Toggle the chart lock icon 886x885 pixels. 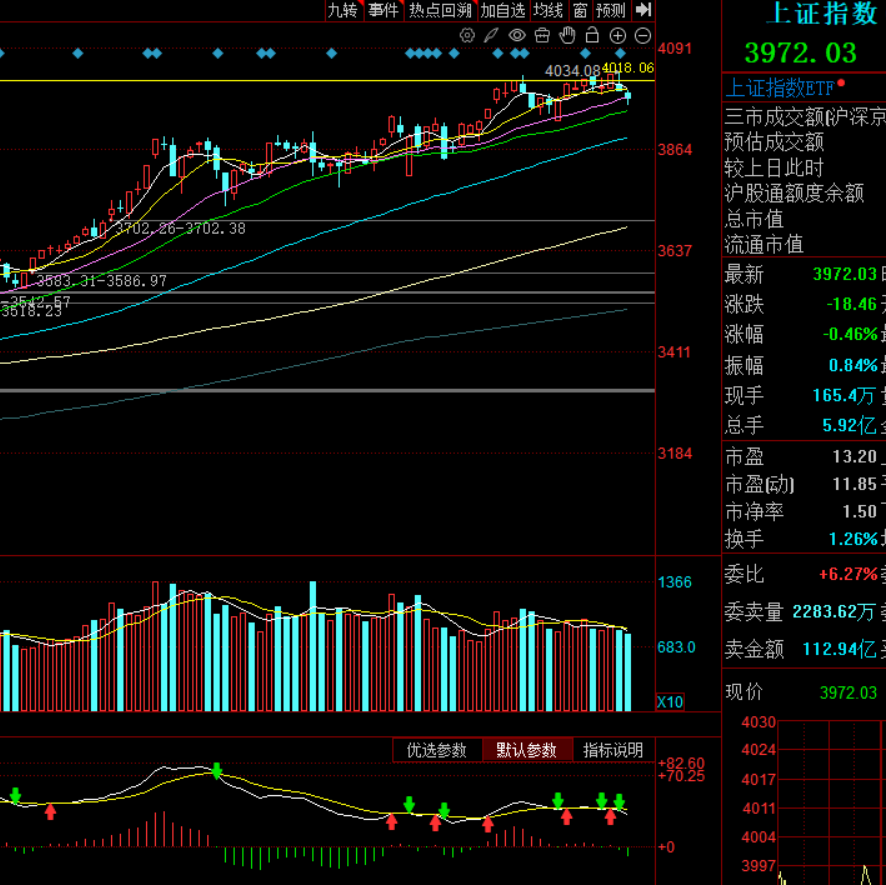592,36
